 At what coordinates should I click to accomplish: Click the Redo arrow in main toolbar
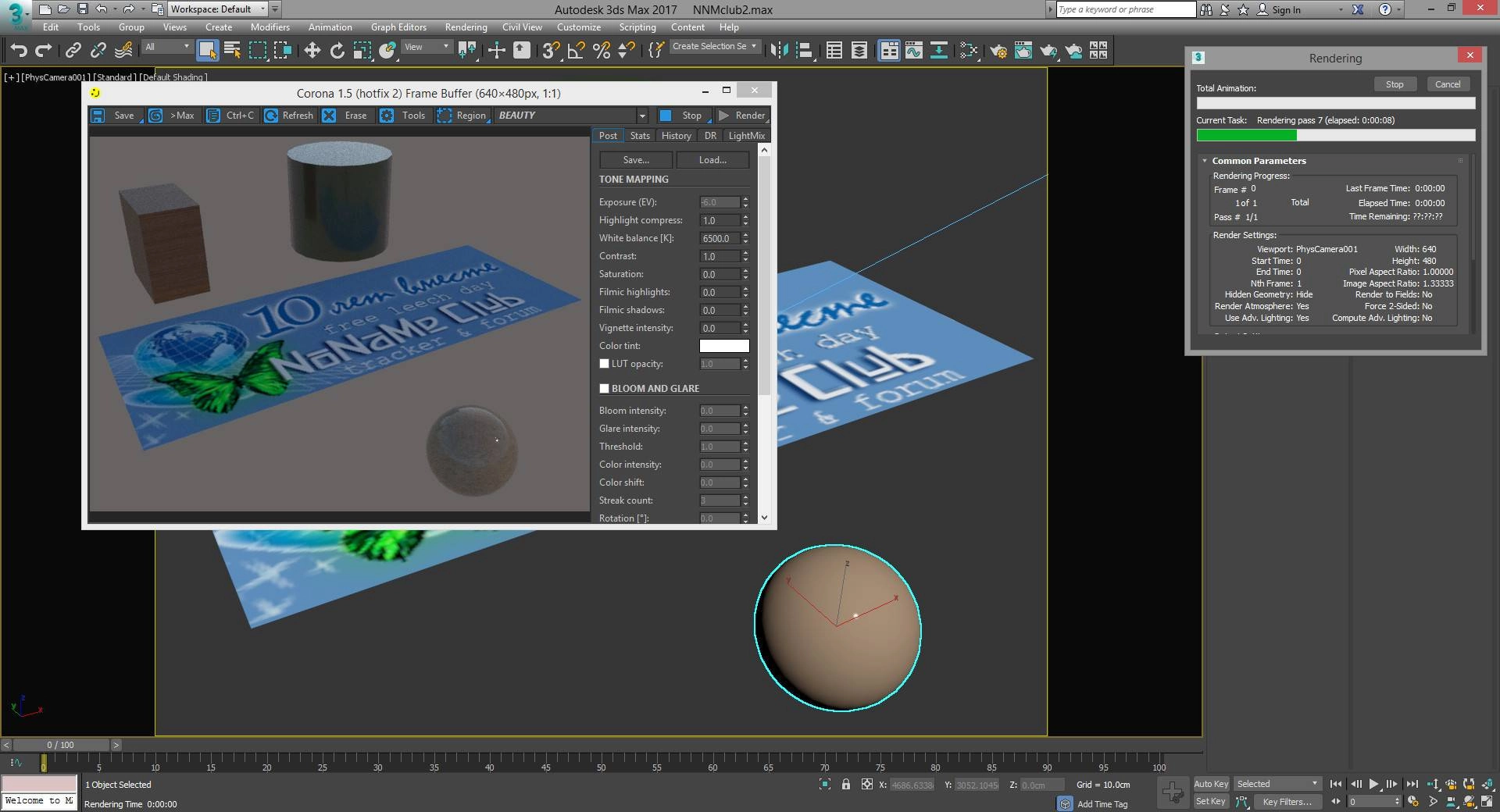point(44,51)
